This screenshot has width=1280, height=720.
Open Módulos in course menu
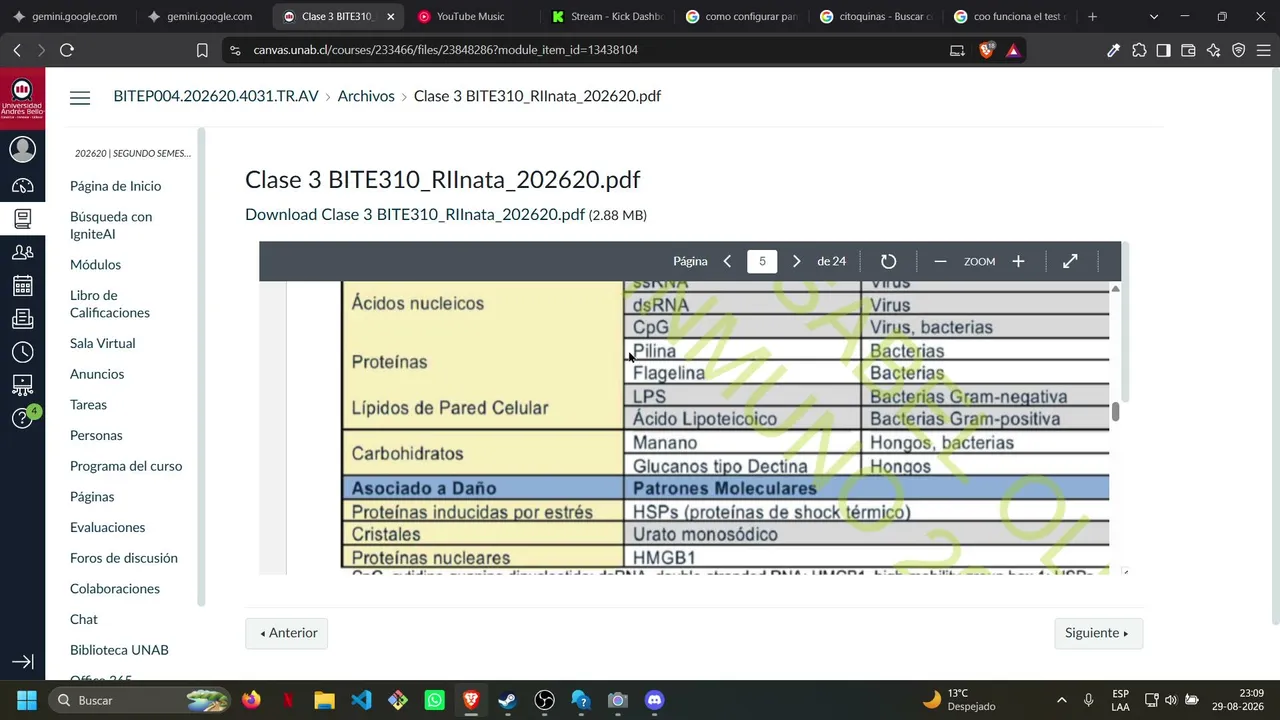tap(95, 265)
